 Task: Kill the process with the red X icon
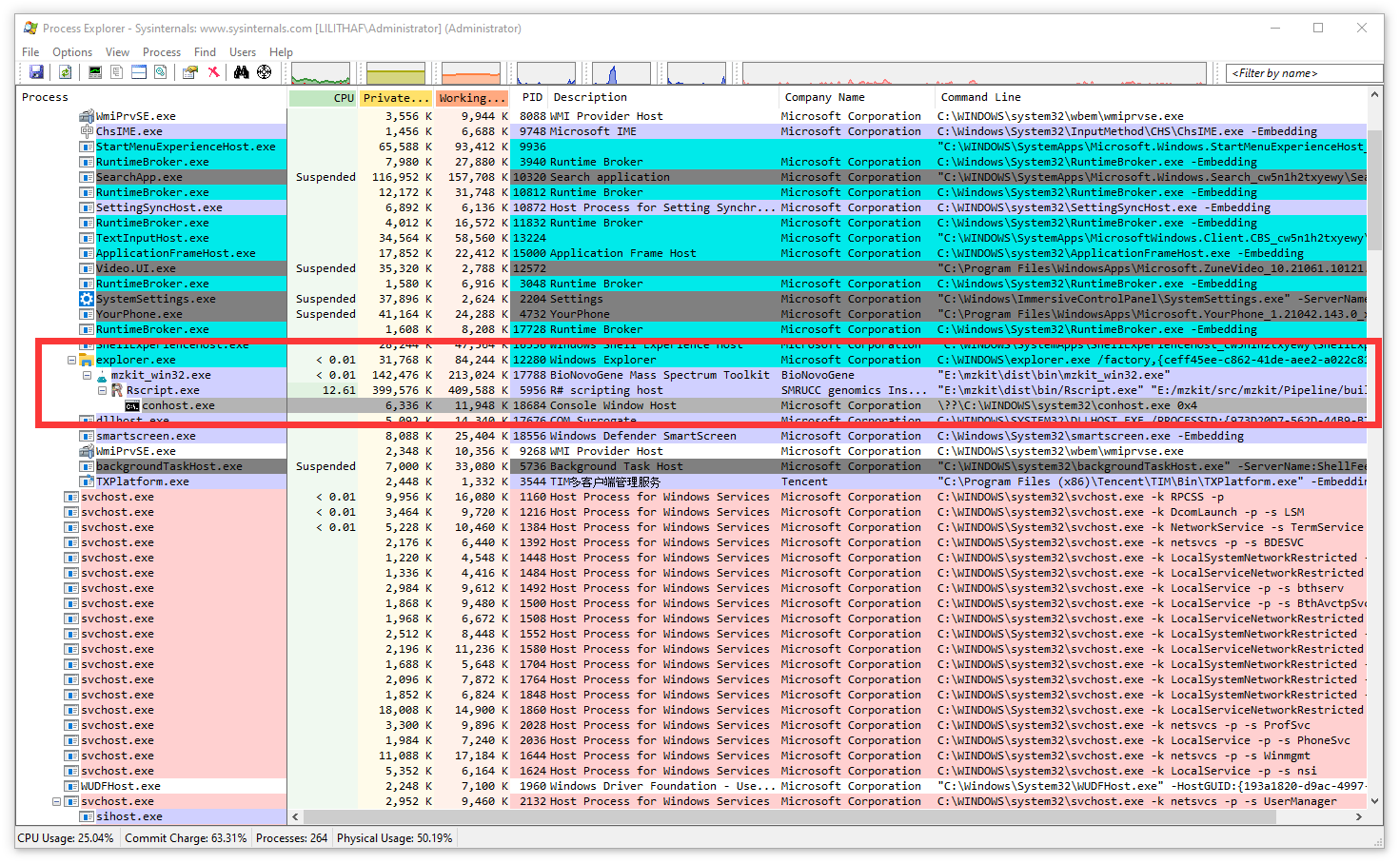tap(214, 72)
